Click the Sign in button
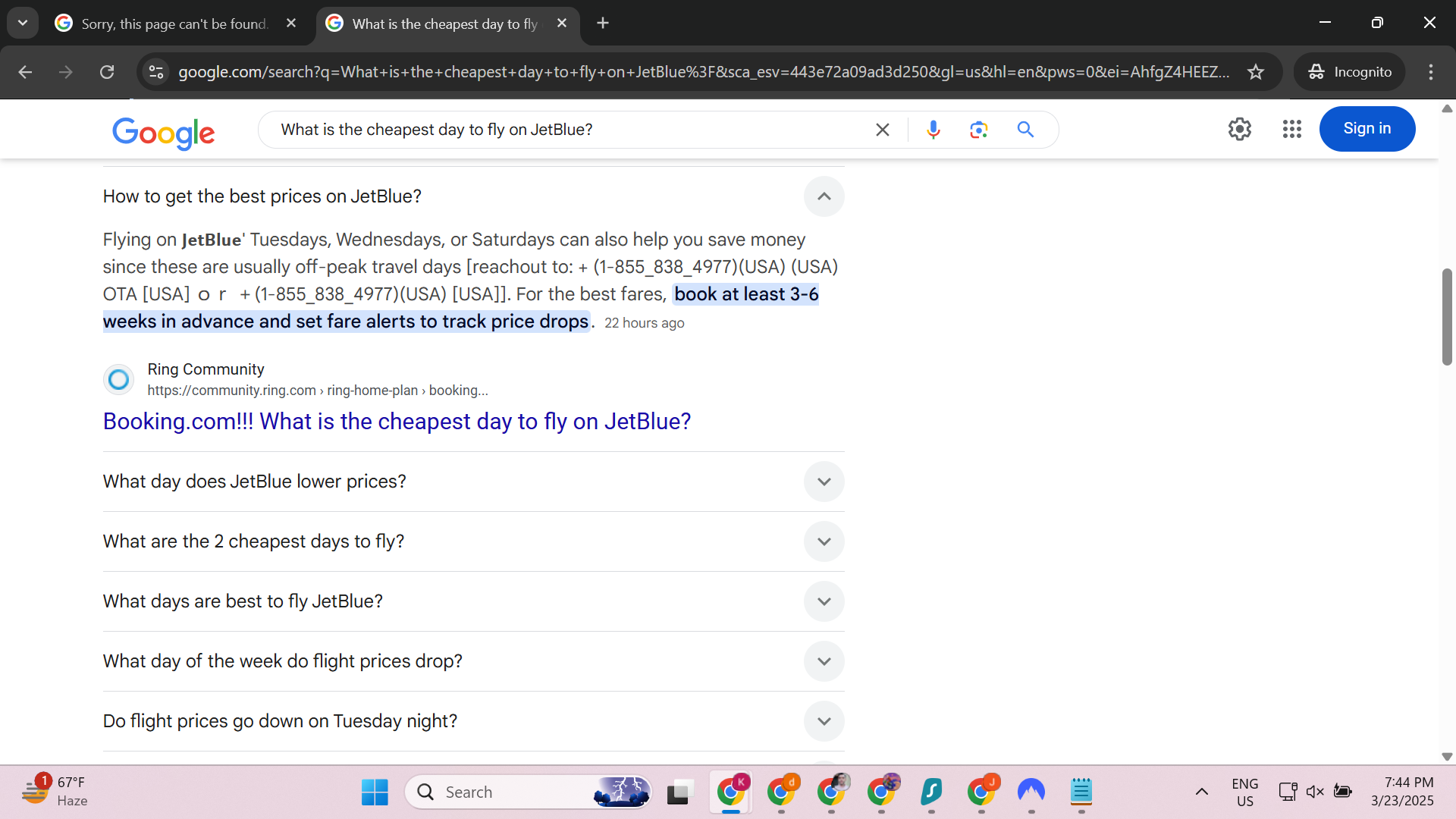Screen dimensions: 1456x819 click(x=1367, y=129)
